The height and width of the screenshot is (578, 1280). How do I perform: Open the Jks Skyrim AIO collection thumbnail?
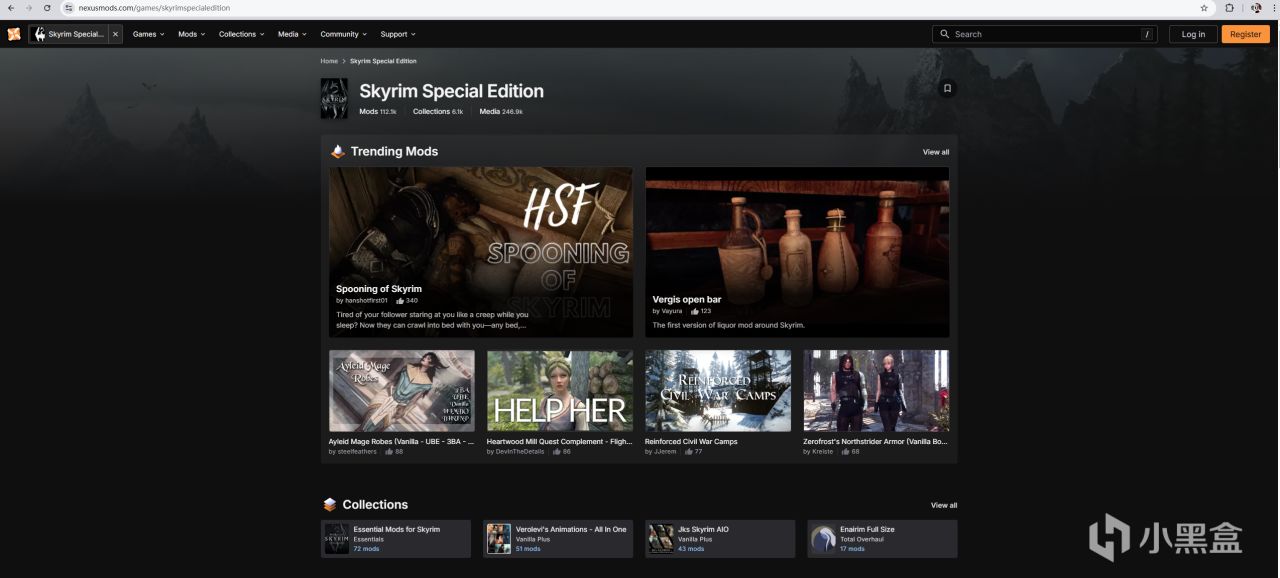[661, 539]
